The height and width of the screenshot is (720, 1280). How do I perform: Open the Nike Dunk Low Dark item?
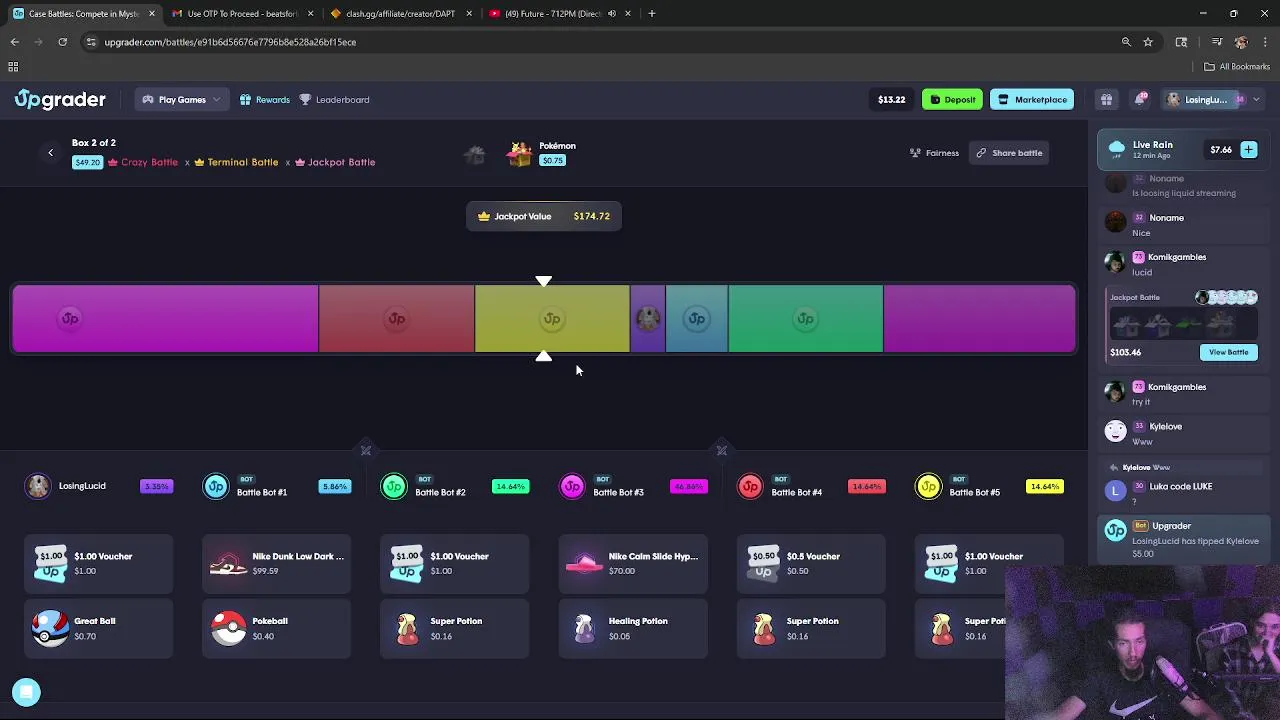[276, 563]
